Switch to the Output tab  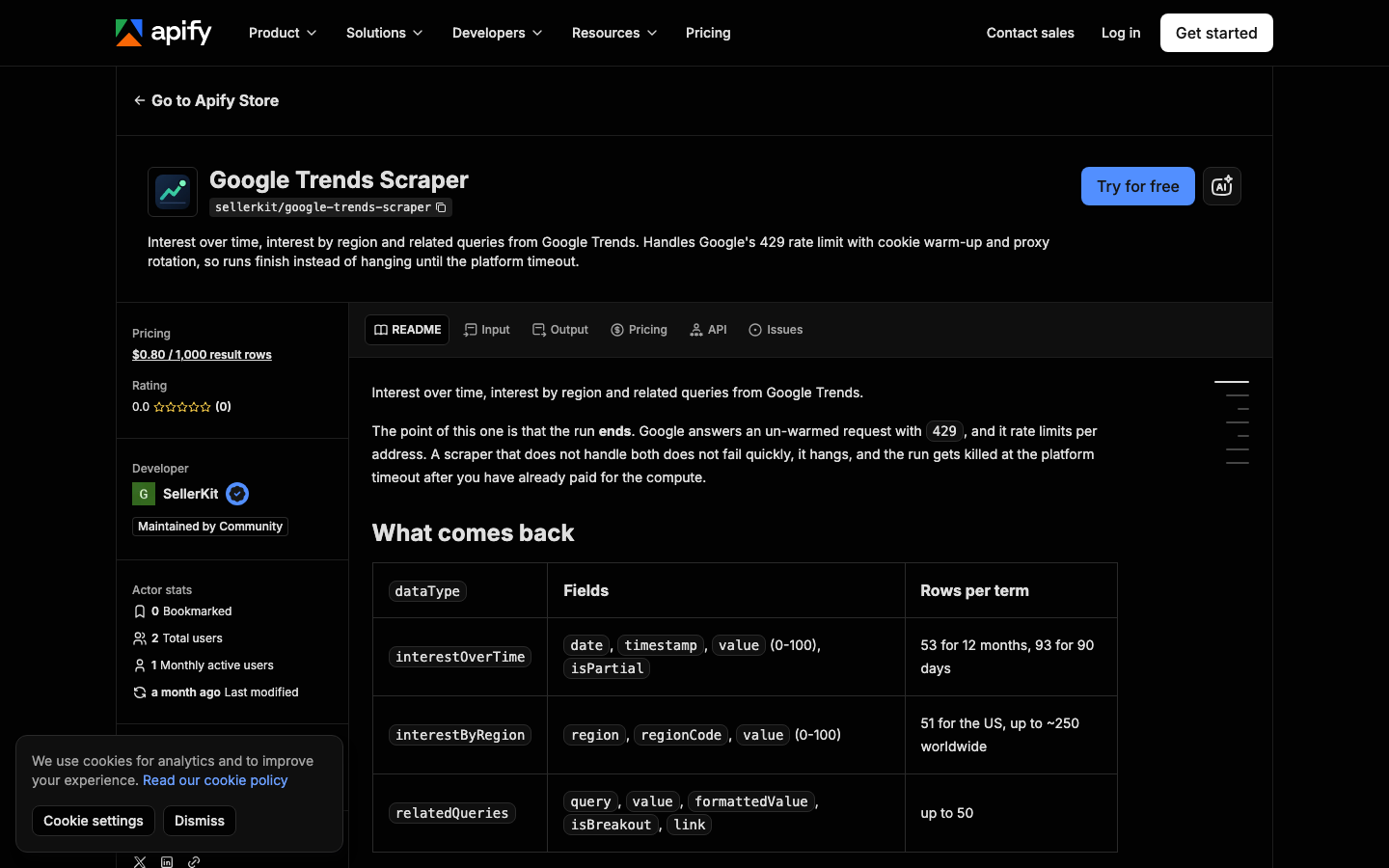560,330
